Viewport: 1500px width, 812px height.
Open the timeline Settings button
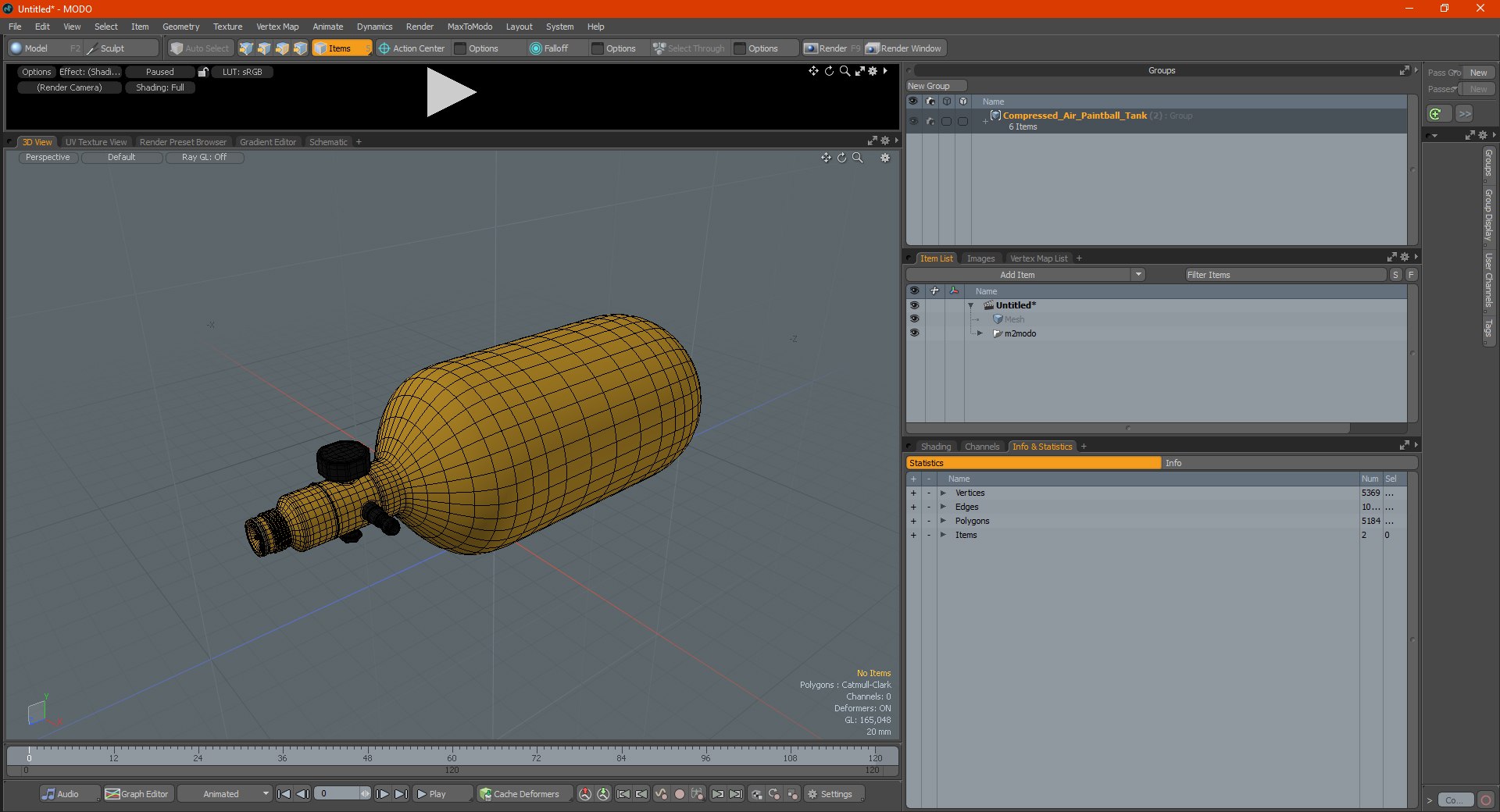[834, 794]
